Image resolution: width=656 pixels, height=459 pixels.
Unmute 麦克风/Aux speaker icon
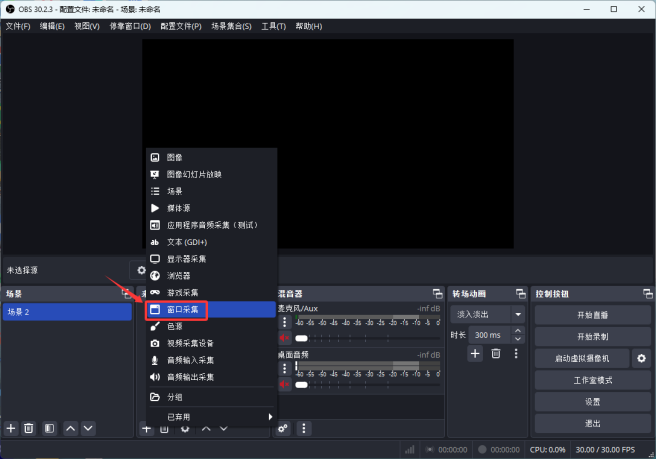point(284,338)
